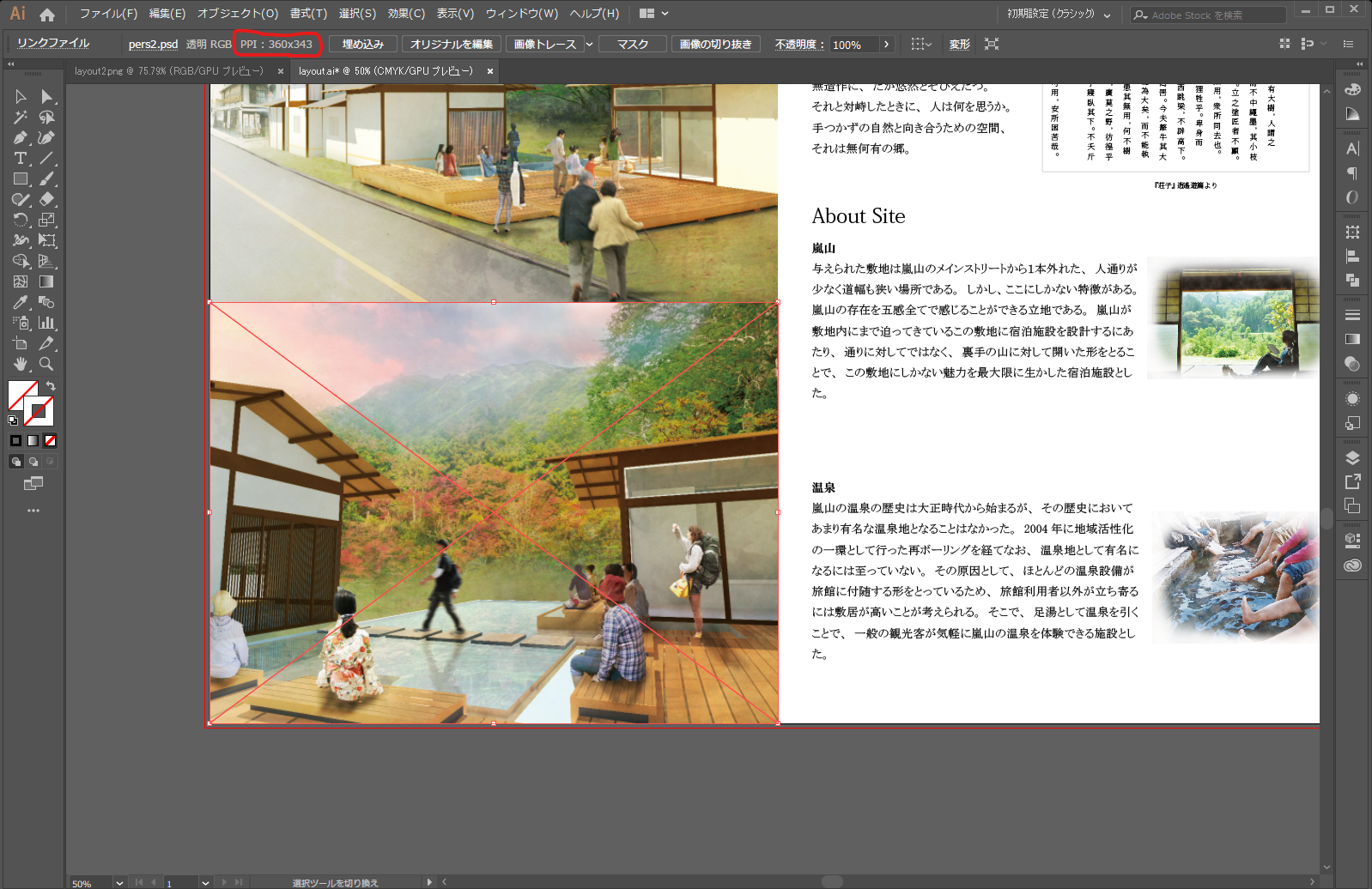Open the Layers panel icon
This screenshot has width=1372, height=889.
(x=1352, y=458)
